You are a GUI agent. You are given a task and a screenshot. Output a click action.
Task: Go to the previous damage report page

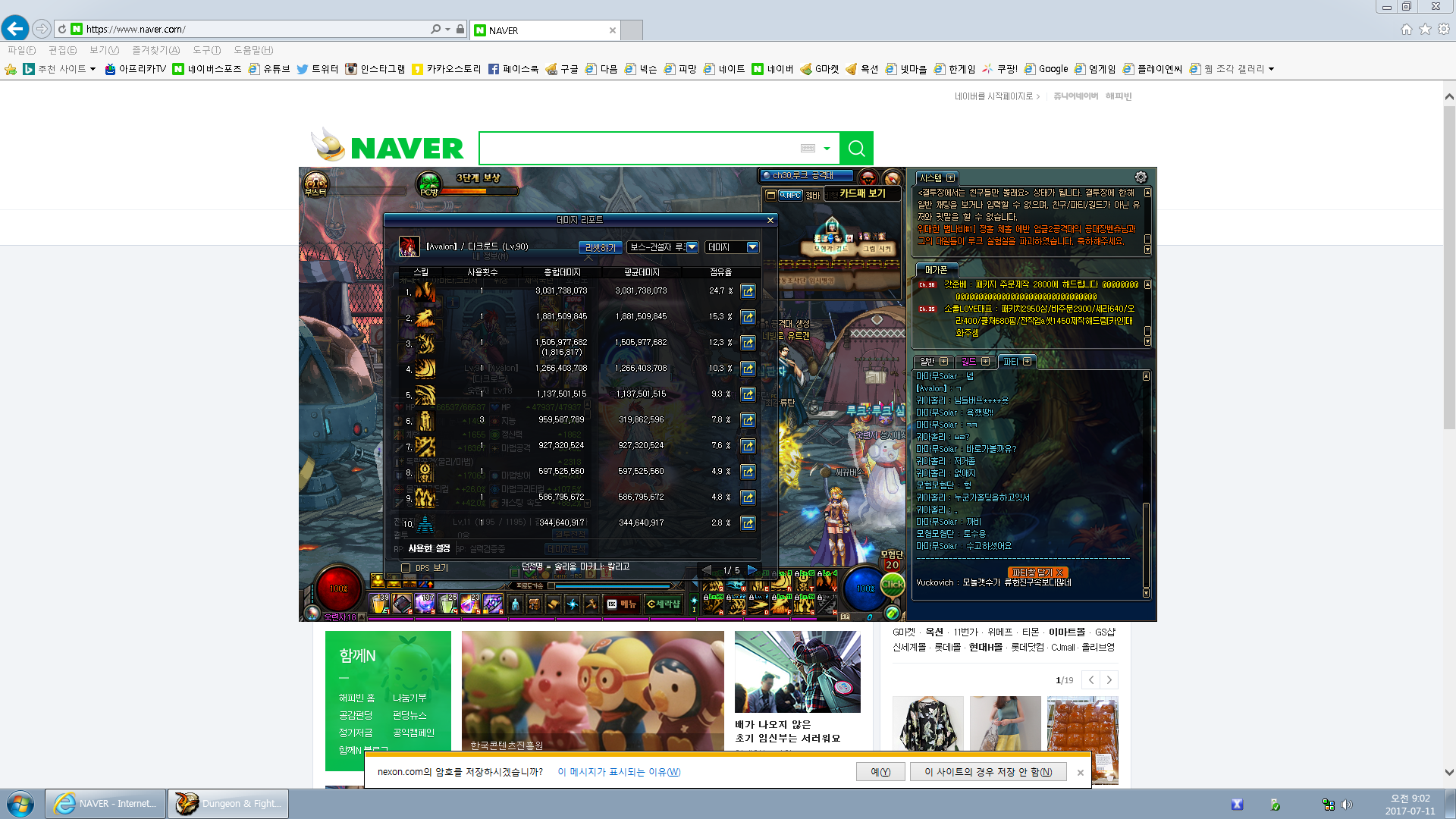click(x=707, y=570)
